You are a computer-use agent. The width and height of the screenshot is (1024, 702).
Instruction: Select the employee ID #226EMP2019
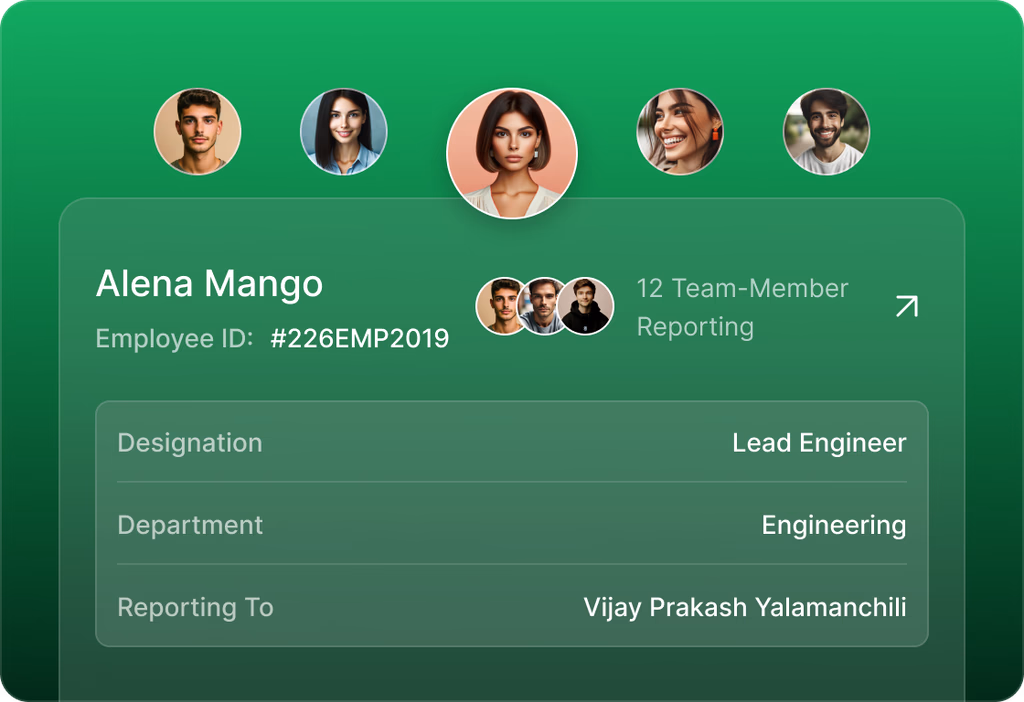(x=360, y=338)
